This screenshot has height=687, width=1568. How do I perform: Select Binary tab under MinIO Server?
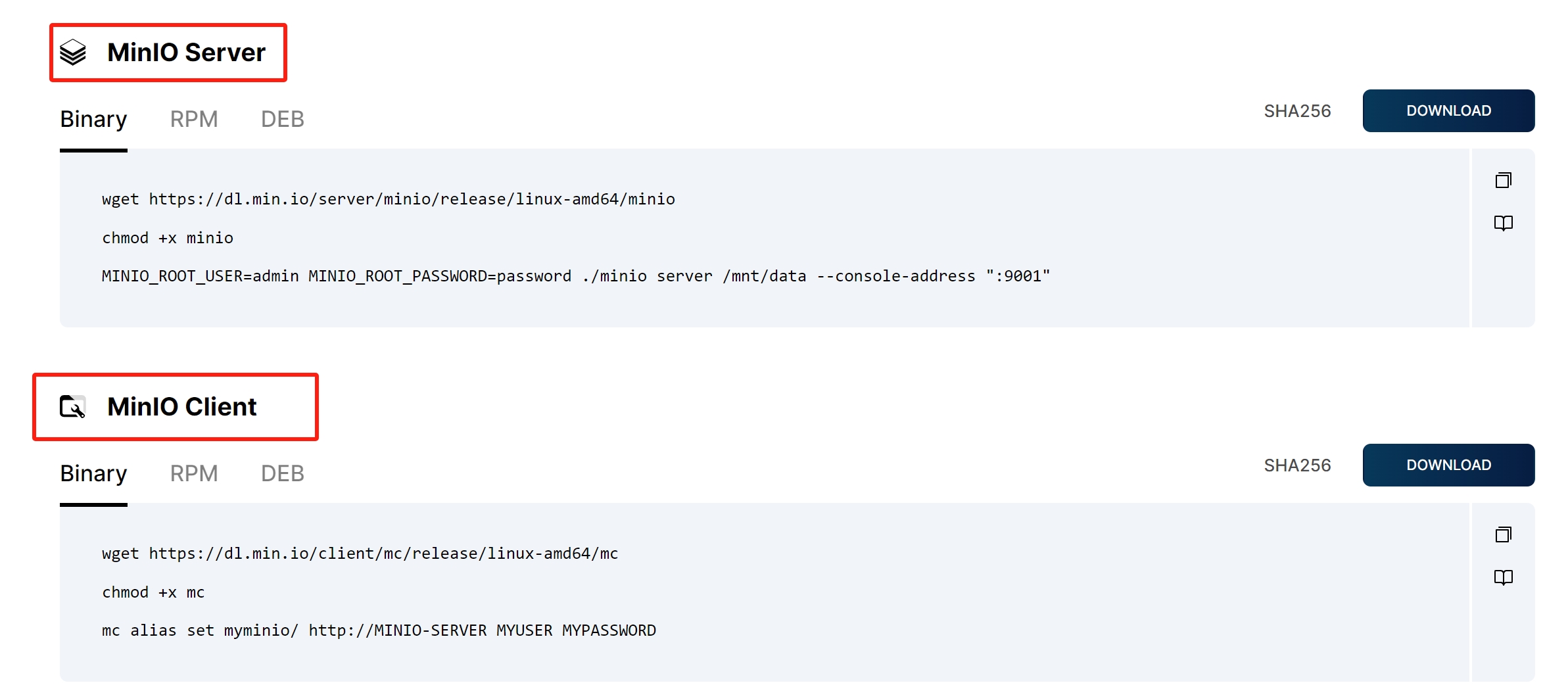[93, 119]
